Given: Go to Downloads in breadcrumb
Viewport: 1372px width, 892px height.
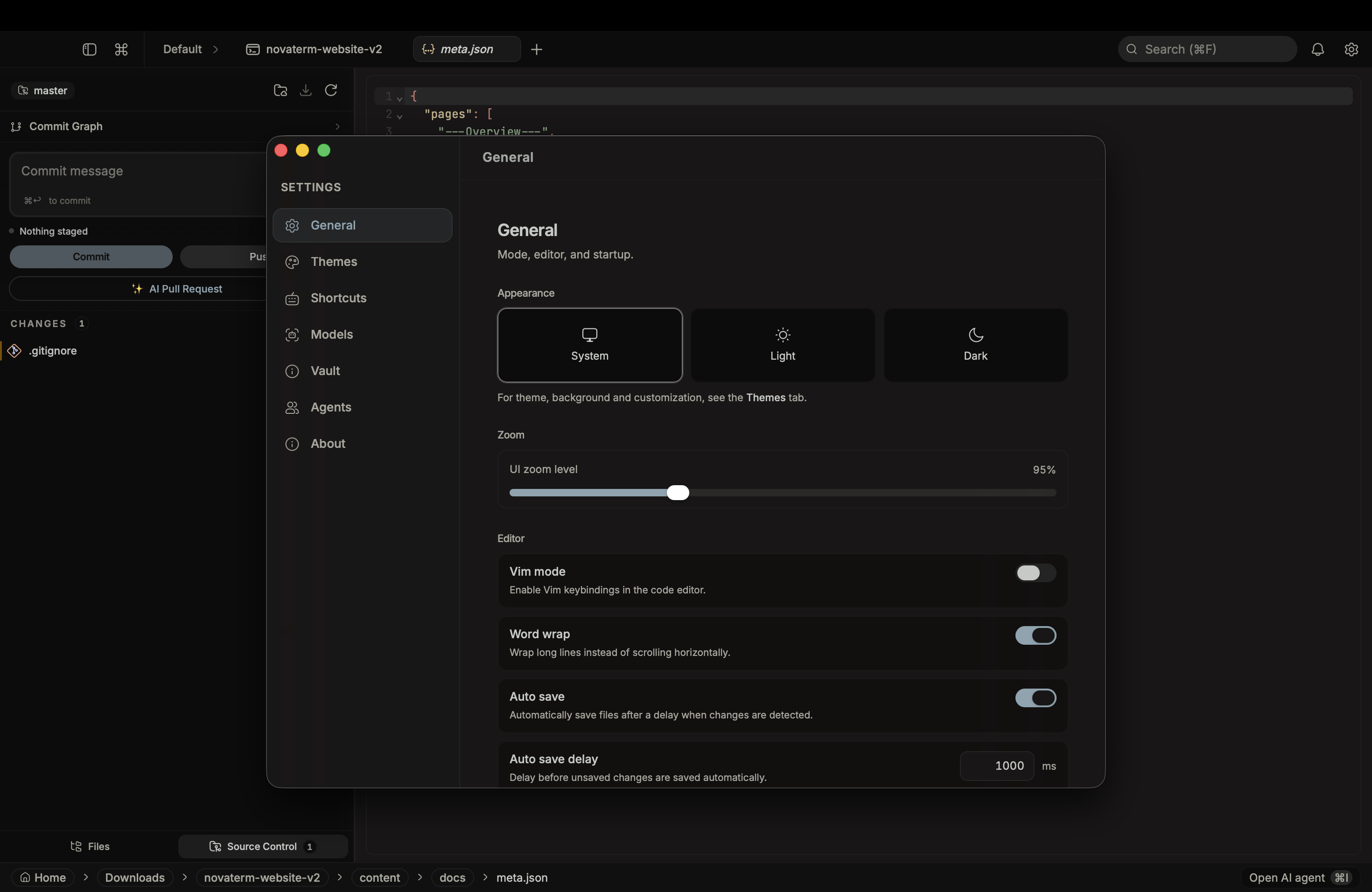Looking at the screenshot, I should point(135,877).
